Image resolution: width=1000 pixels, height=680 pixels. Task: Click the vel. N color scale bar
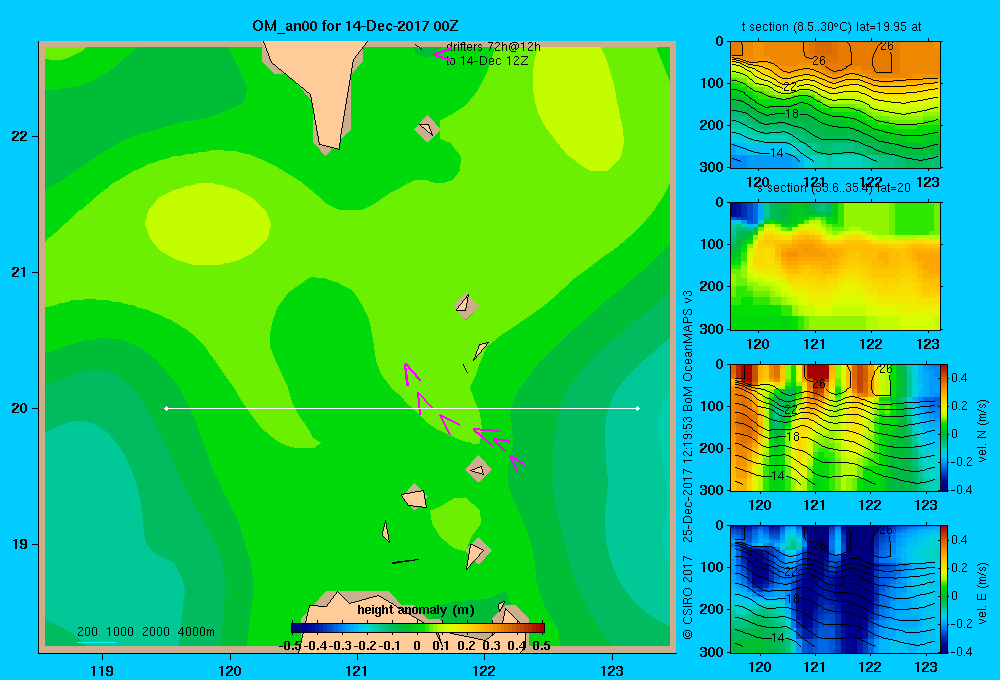(x=945, y=427)
